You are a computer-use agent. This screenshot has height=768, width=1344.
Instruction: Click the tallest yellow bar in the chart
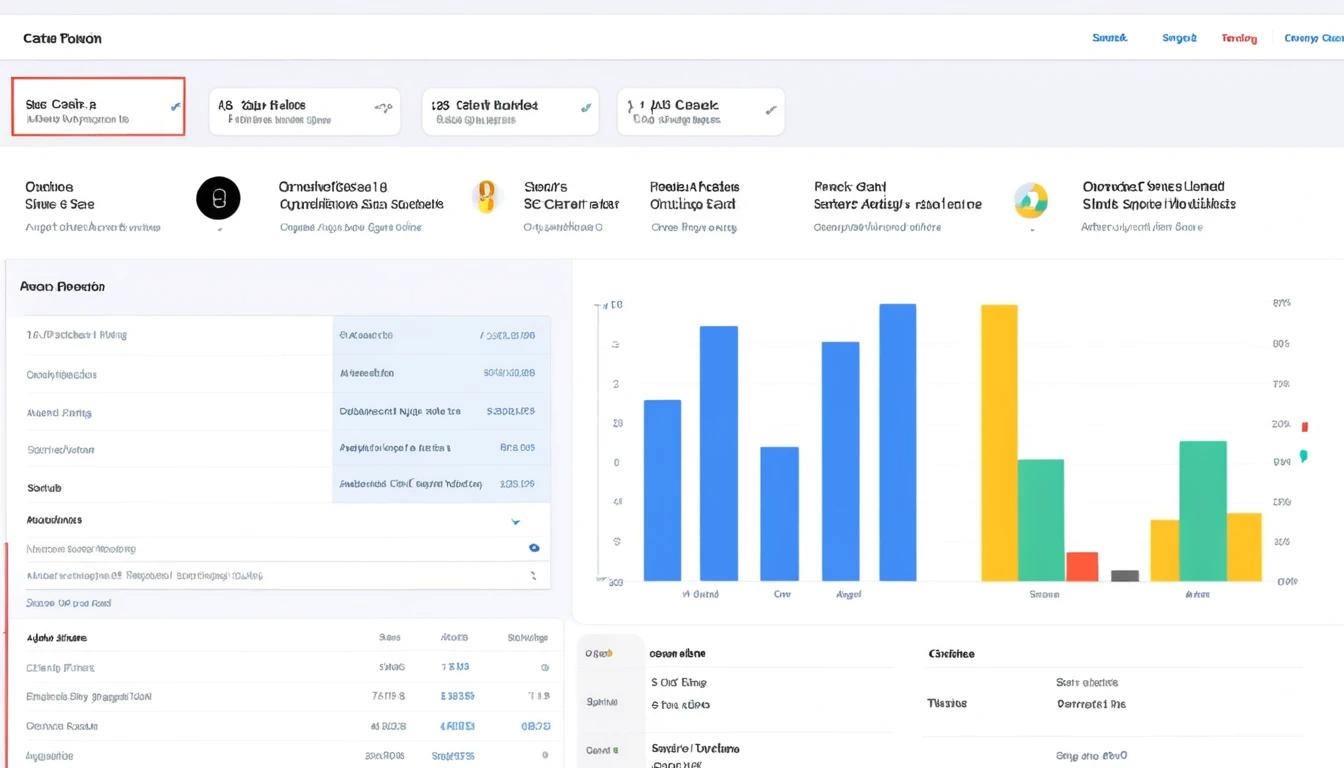click(999, 442)
